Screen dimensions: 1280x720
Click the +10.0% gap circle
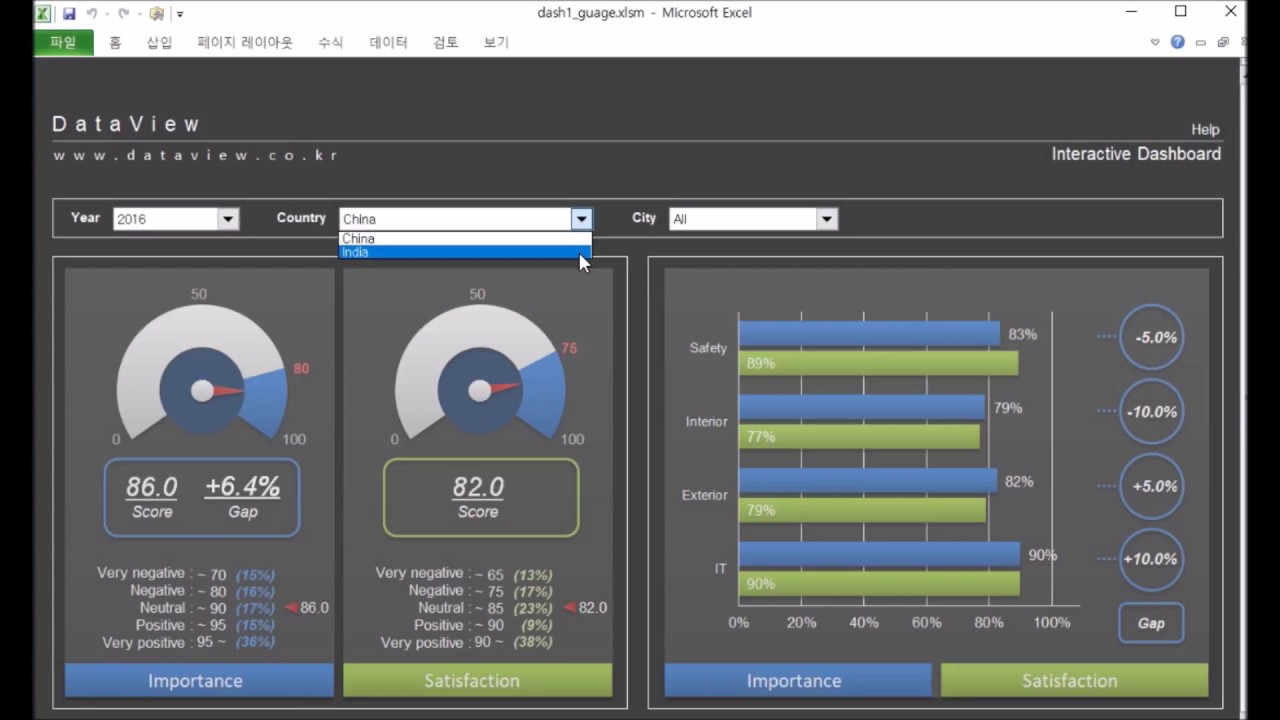1152,560
